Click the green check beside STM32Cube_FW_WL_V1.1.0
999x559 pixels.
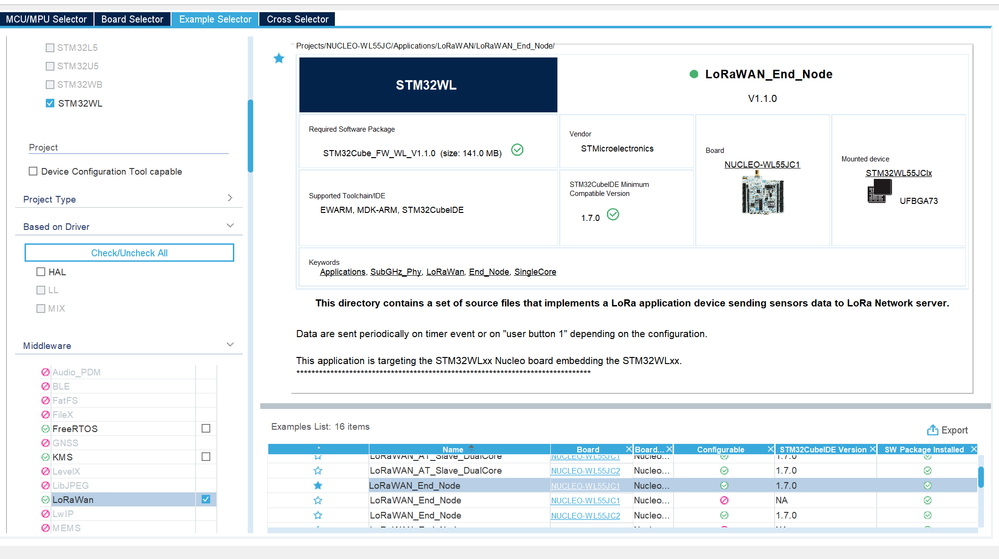tap(517, 150)
